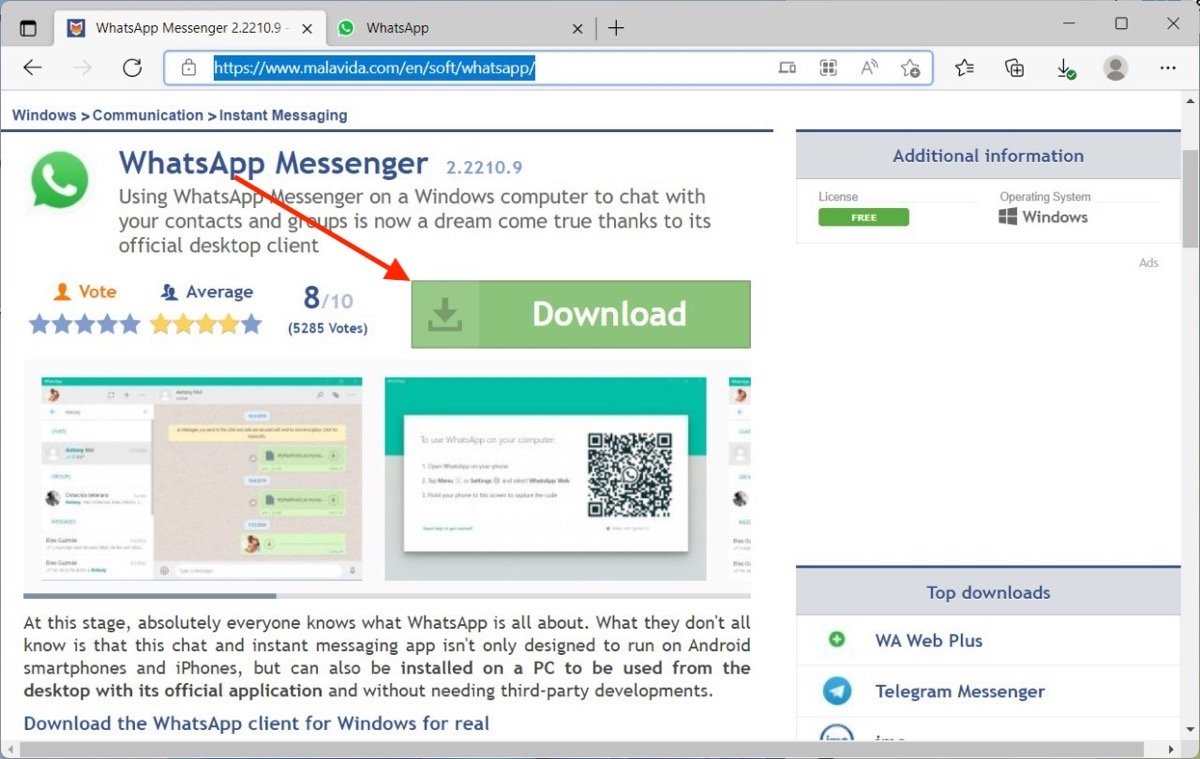Screen dimensions: 1200x759
Task: Click the screenshots gallery scrollbar
Action: 150,596
